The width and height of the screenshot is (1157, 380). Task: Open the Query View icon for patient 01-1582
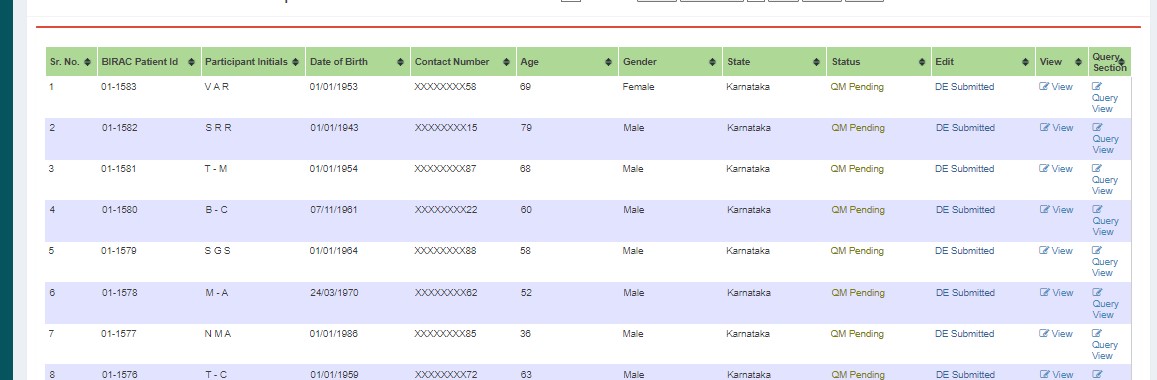pos(1097,128)
